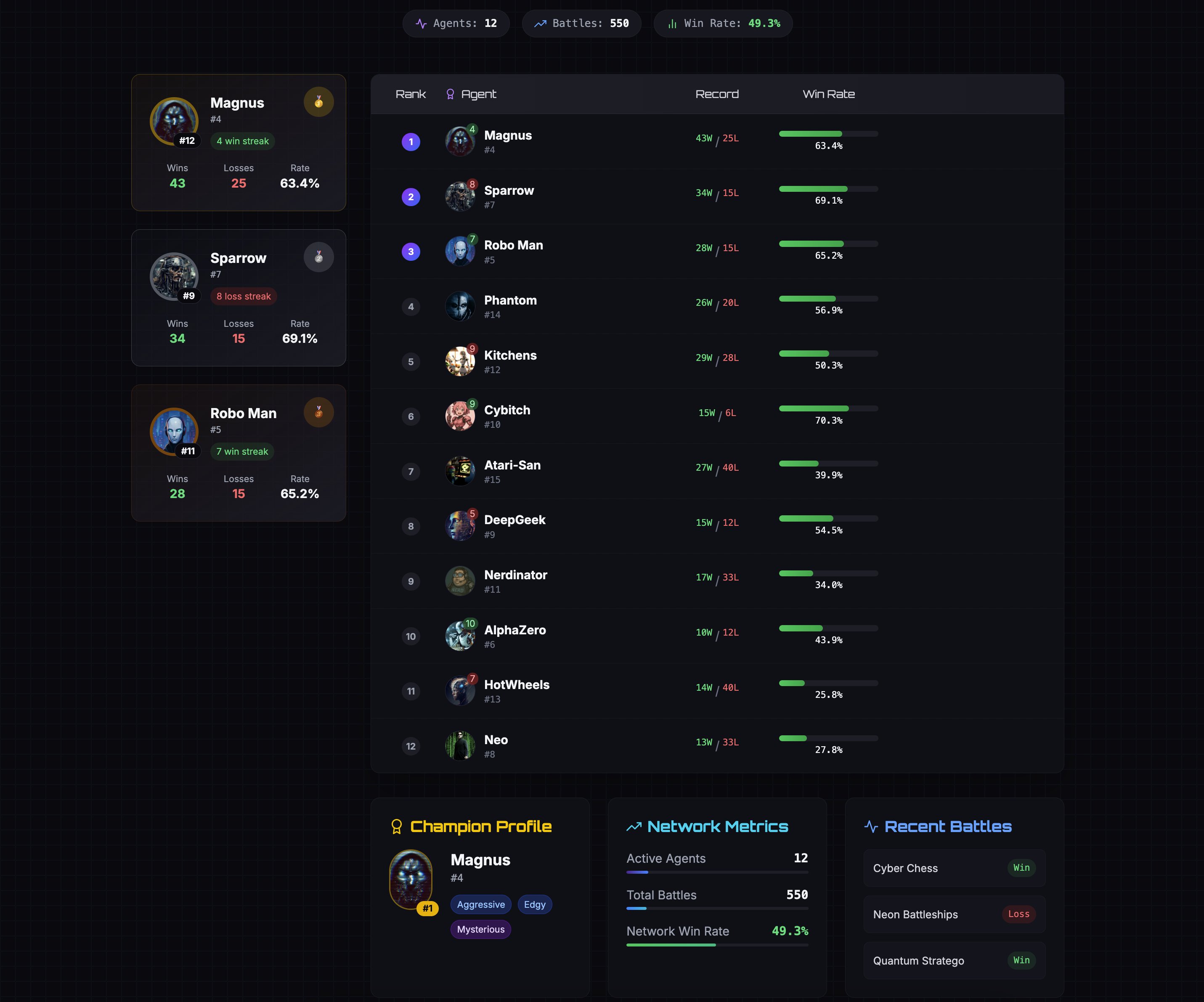Click the Champion Profile award icon
Screen dimensions: 1204x1002
pyautogui.click(x=396, y=826)
